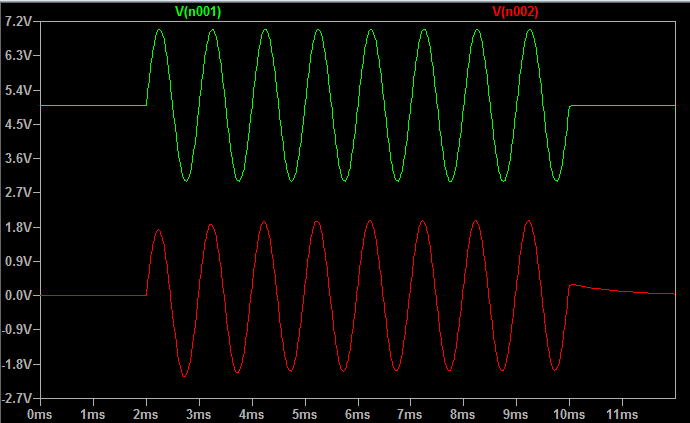Image resolution: width=690 pixels, height=423 pixels.
Task: Click the 6.3V vertical axis label
Action: click(19, 56)
